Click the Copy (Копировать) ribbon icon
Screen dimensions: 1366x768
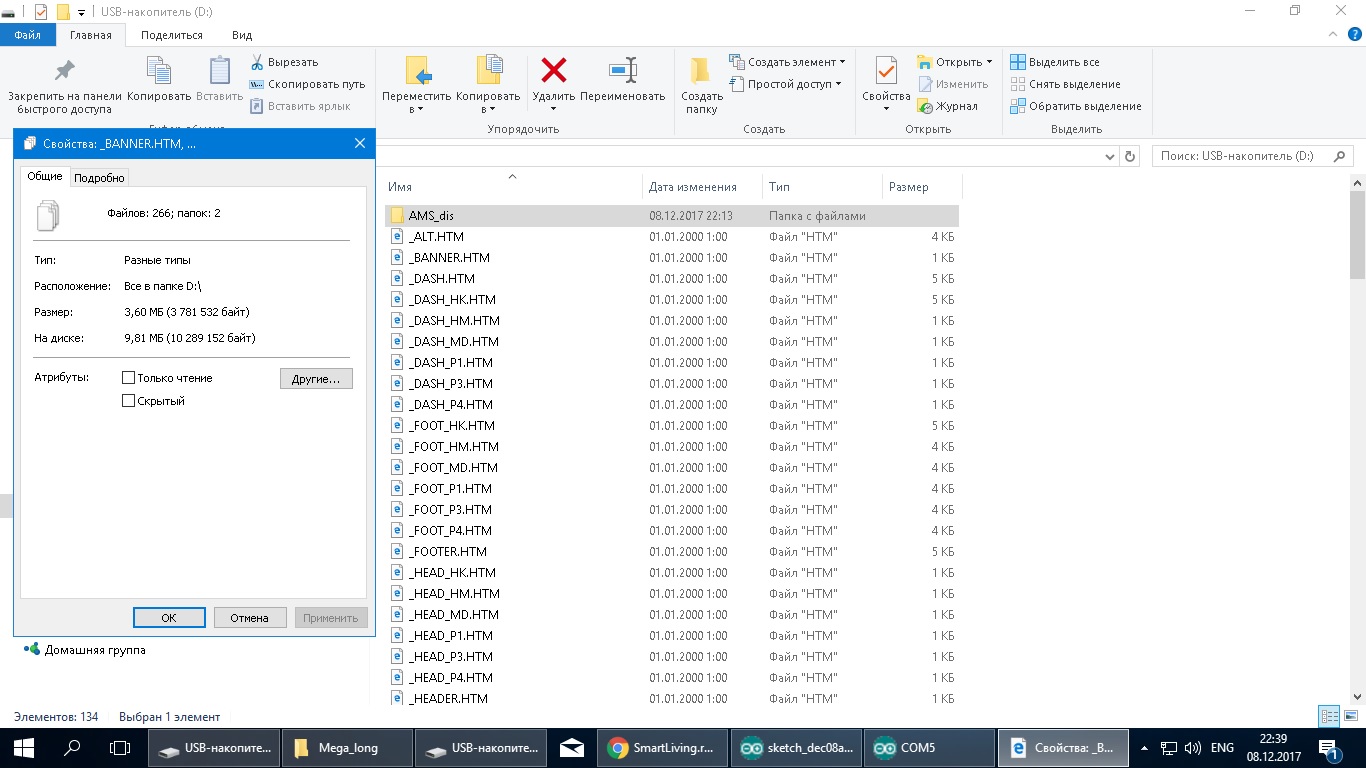[x=159, y=71]
